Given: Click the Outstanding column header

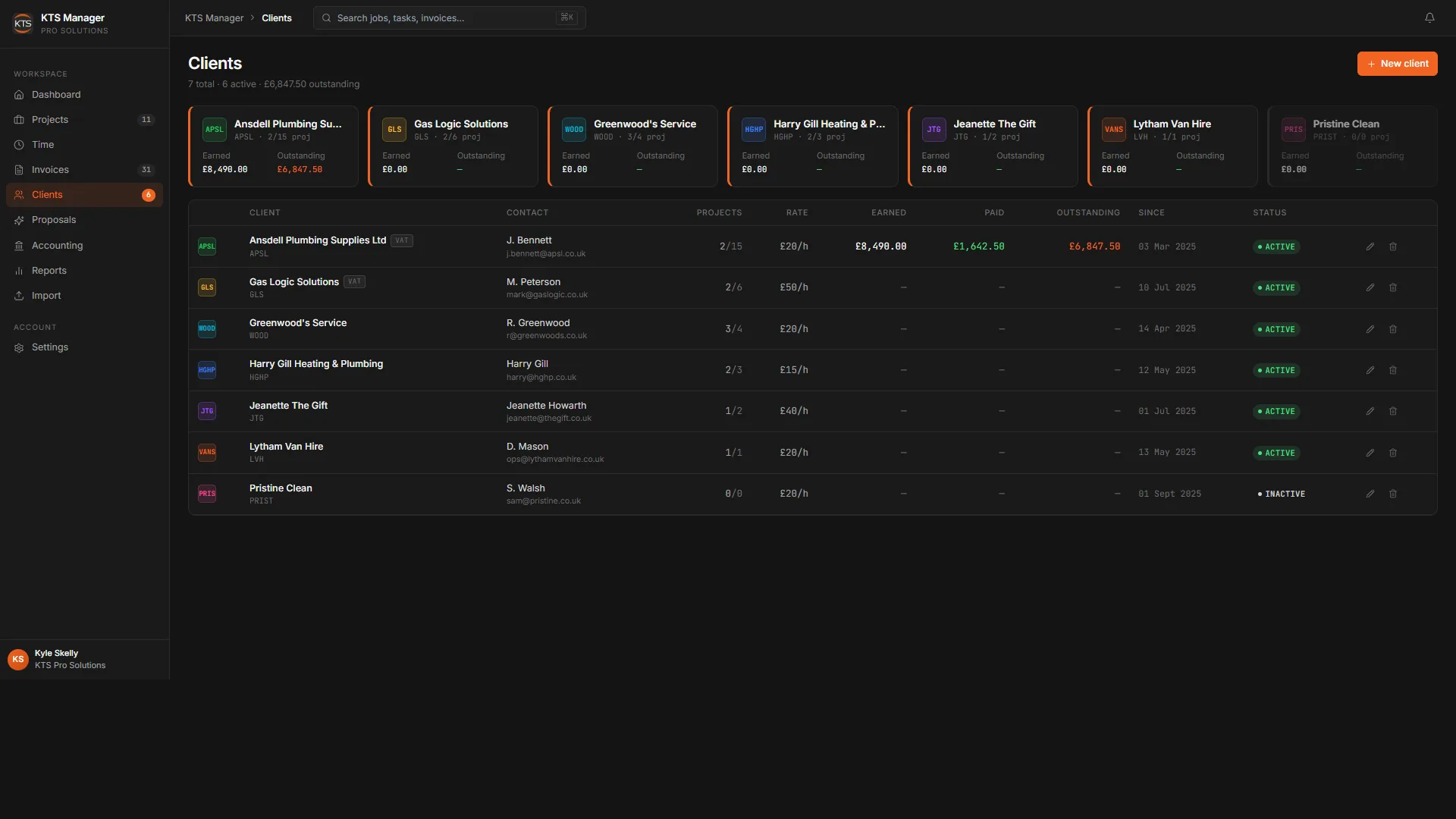Looking at the screenshot, I should [x=1088, y=213].
